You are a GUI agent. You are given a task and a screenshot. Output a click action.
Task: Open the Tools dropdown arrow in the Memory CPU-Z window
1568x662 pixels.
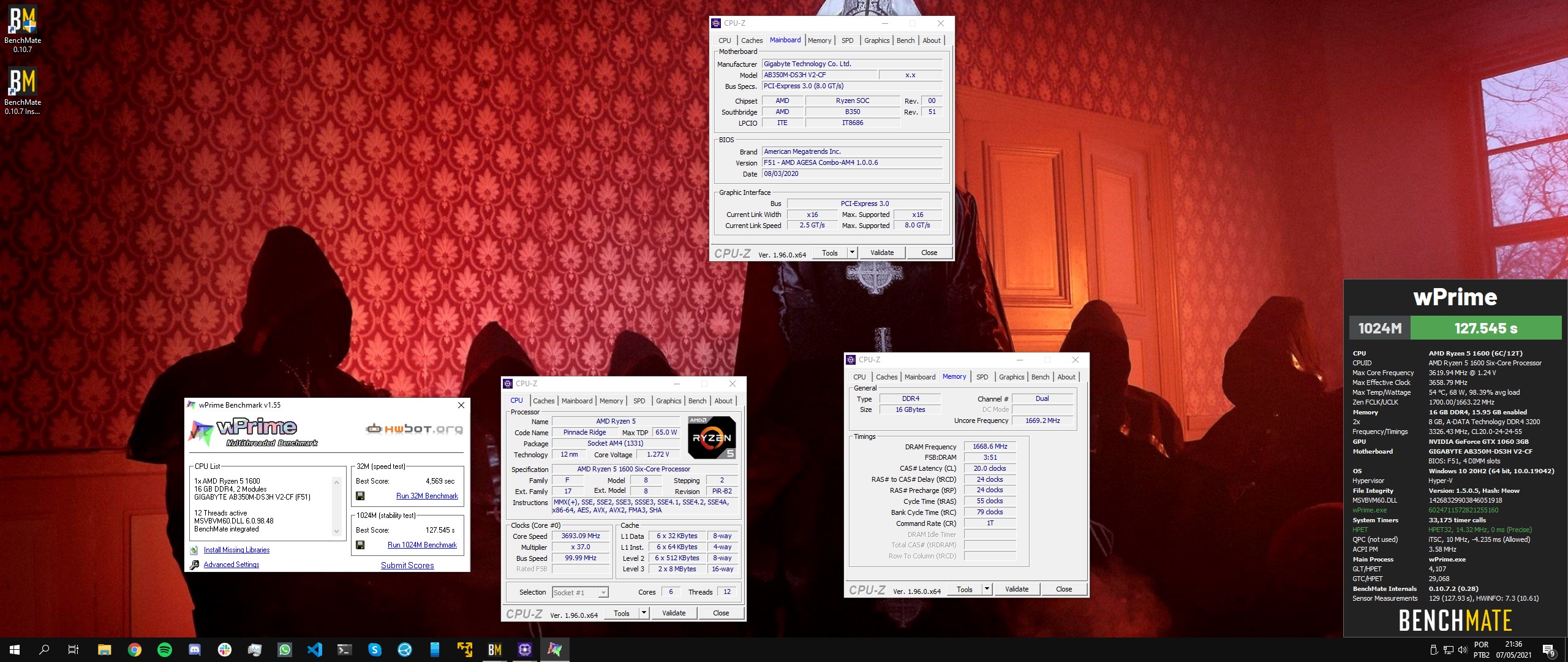point(986,589)
